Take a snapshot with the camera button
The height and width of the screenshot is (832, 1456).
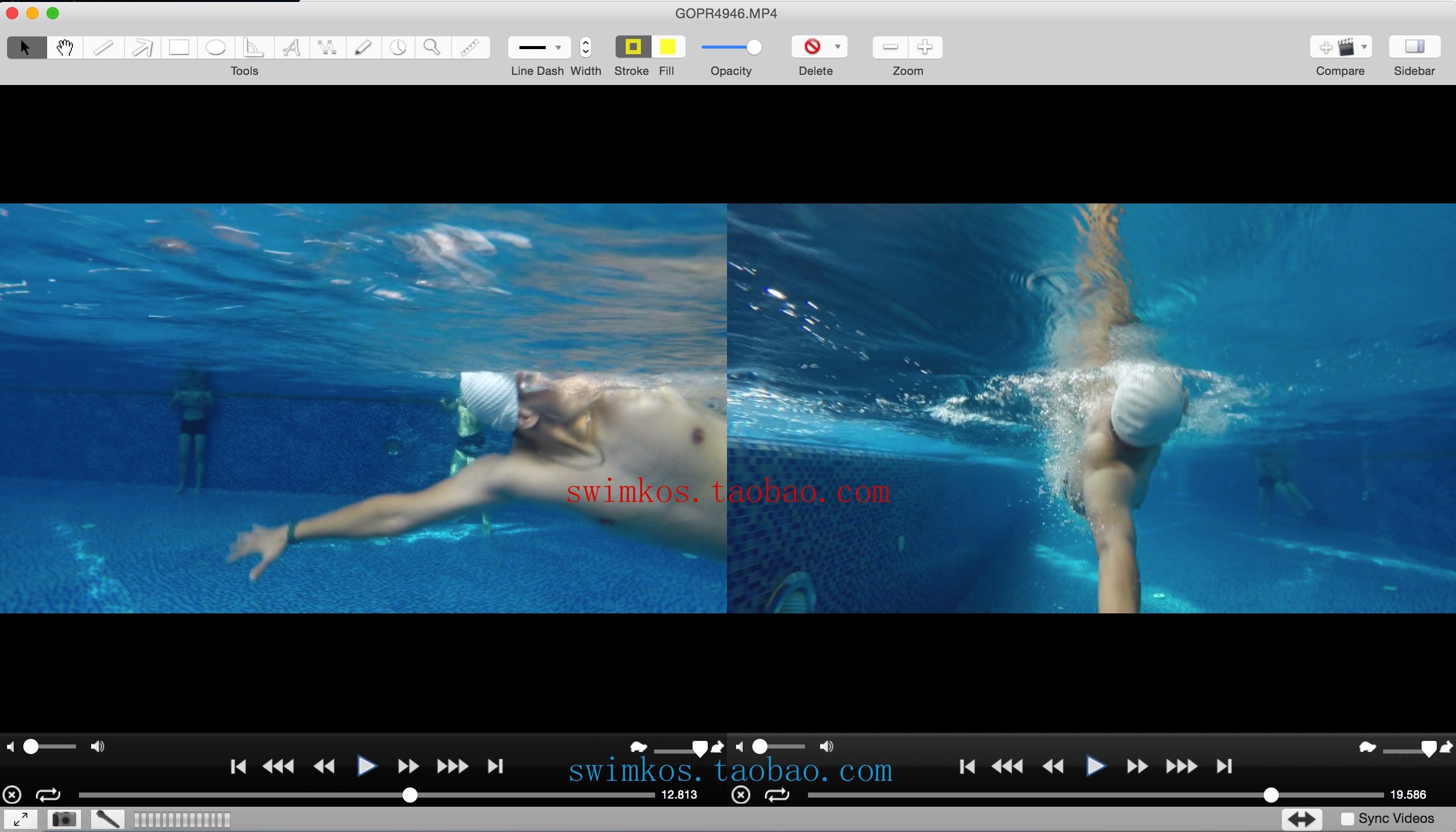click(63, 819)
